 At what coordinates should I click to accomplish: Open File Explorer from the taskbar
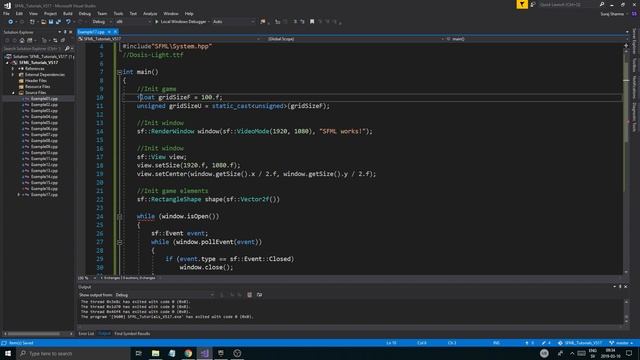(156, 353)
